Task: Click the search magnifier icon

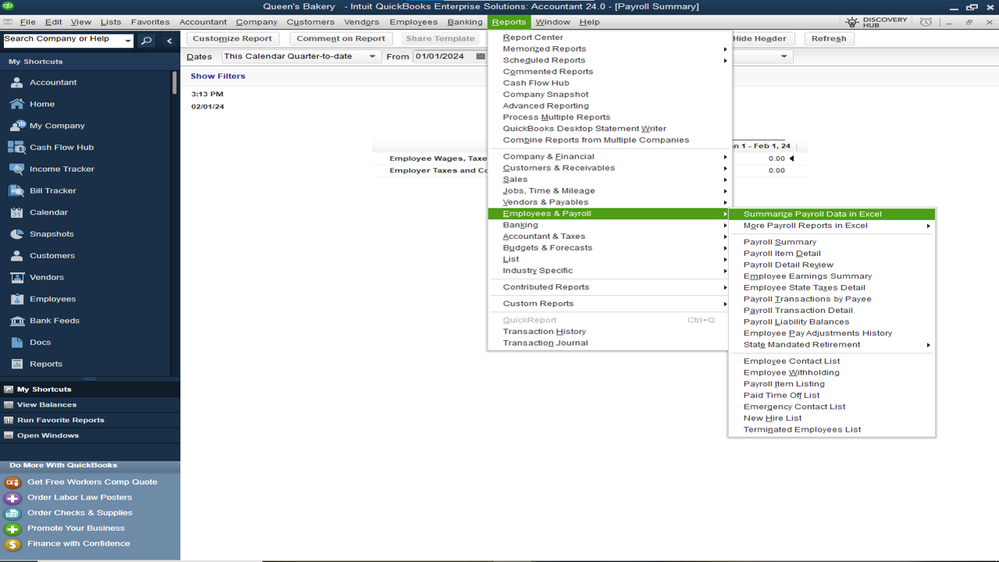Action: pyautogui.click(x=146, y=40)
